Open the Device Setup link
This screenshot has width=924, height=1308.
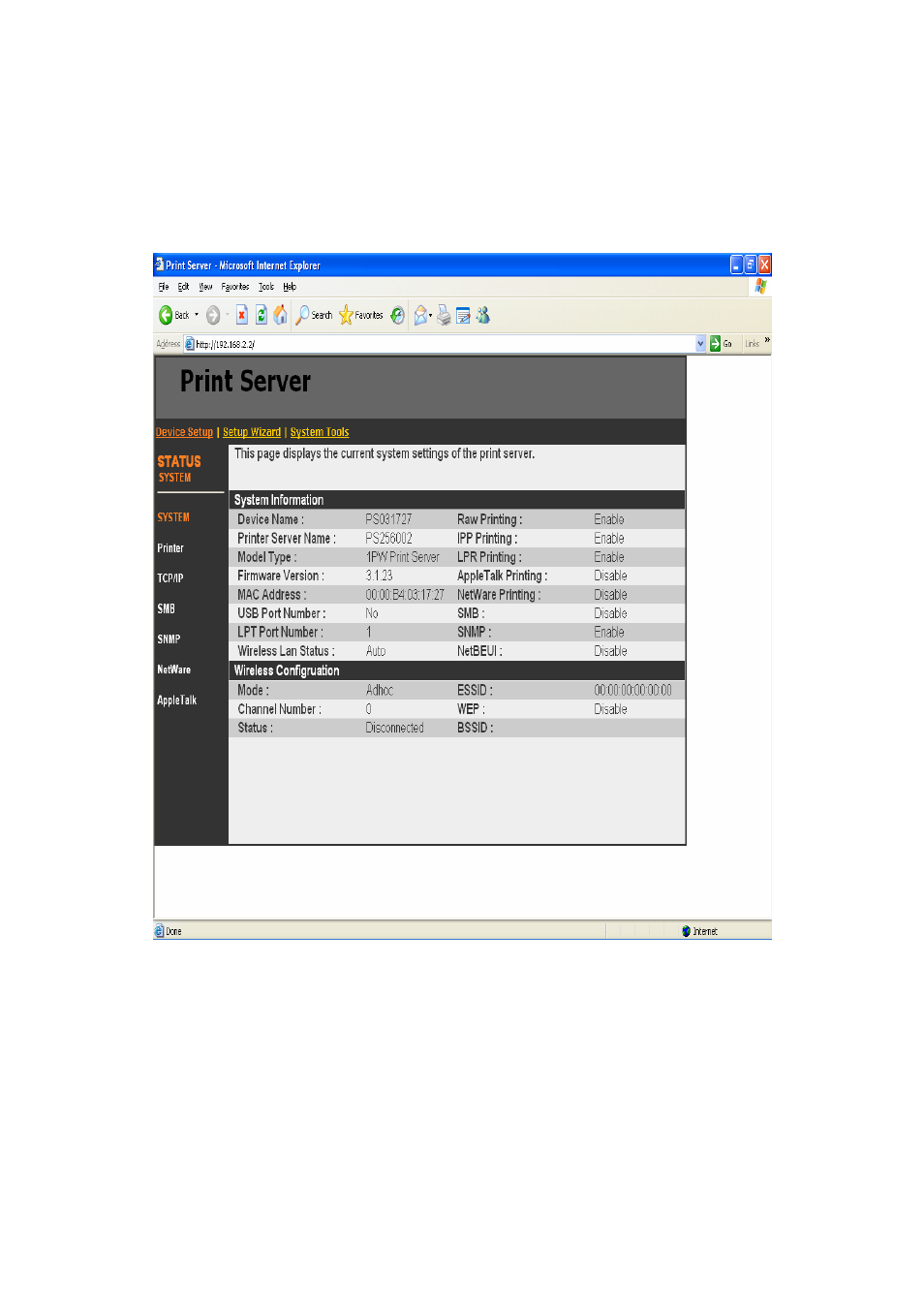coord(184,432)
